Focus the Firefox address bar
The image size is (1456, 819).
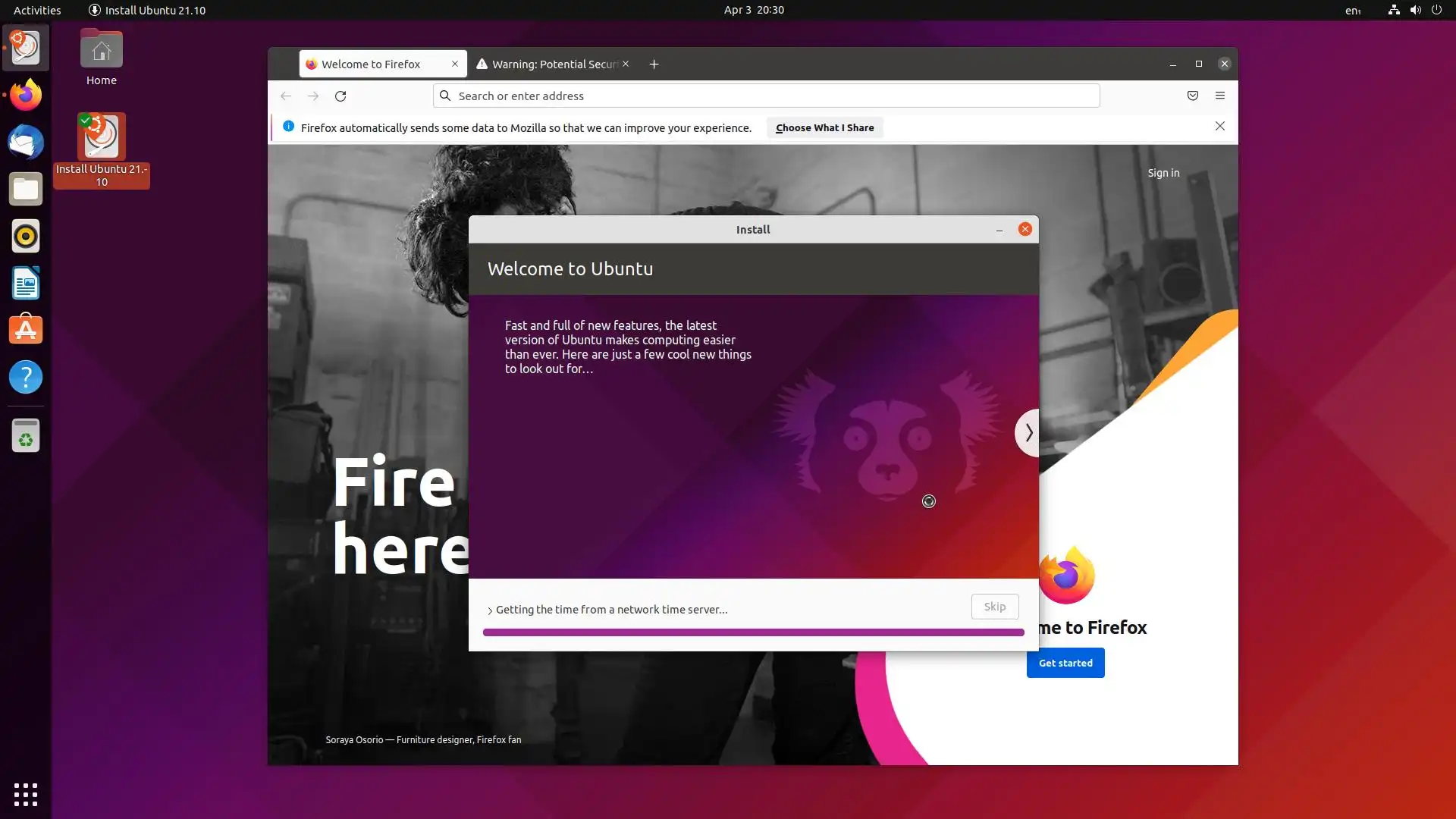pos(766,96)
